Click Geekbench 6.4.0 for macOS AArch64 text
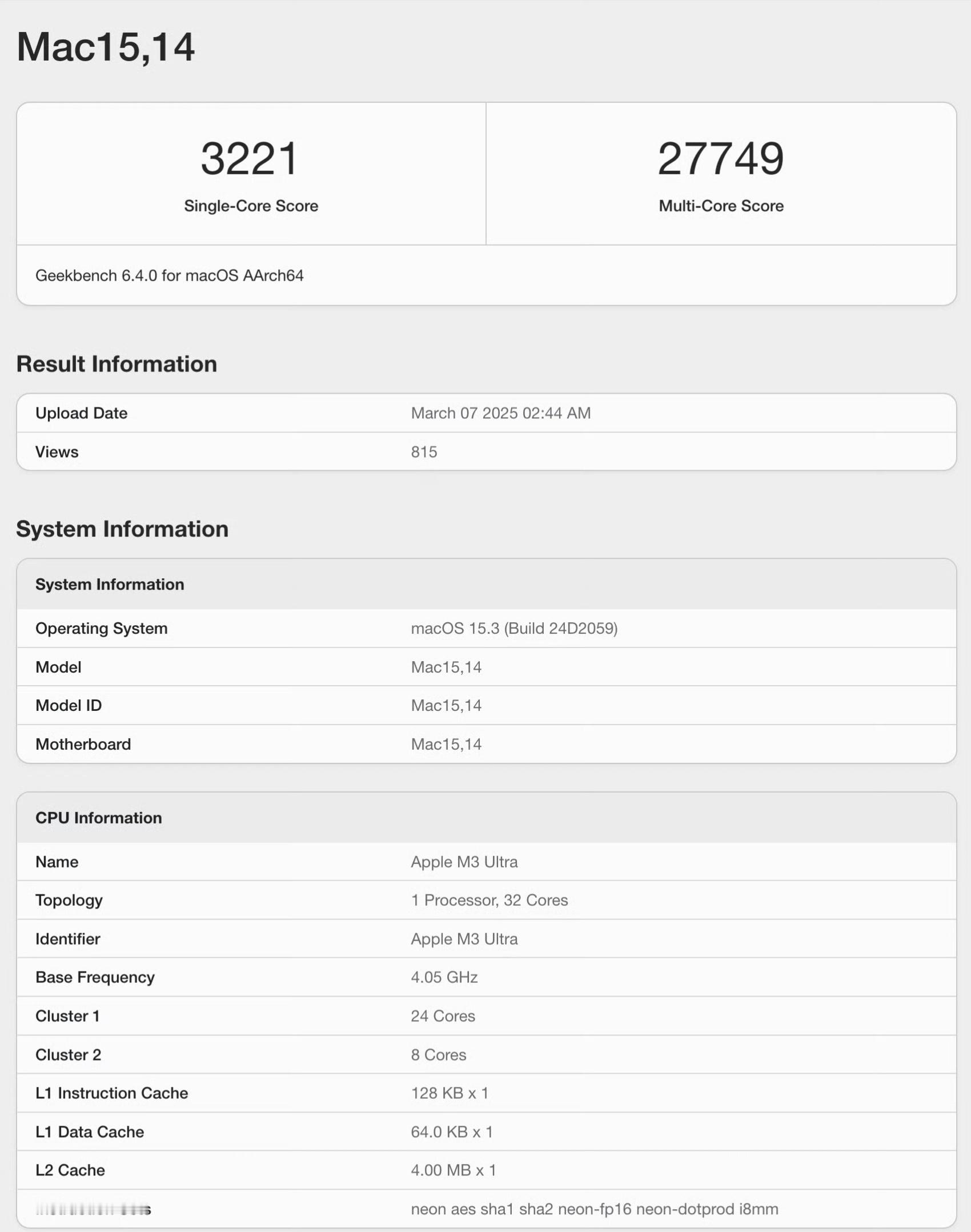This screenshot has width=971, height=1232. [169, 275]
